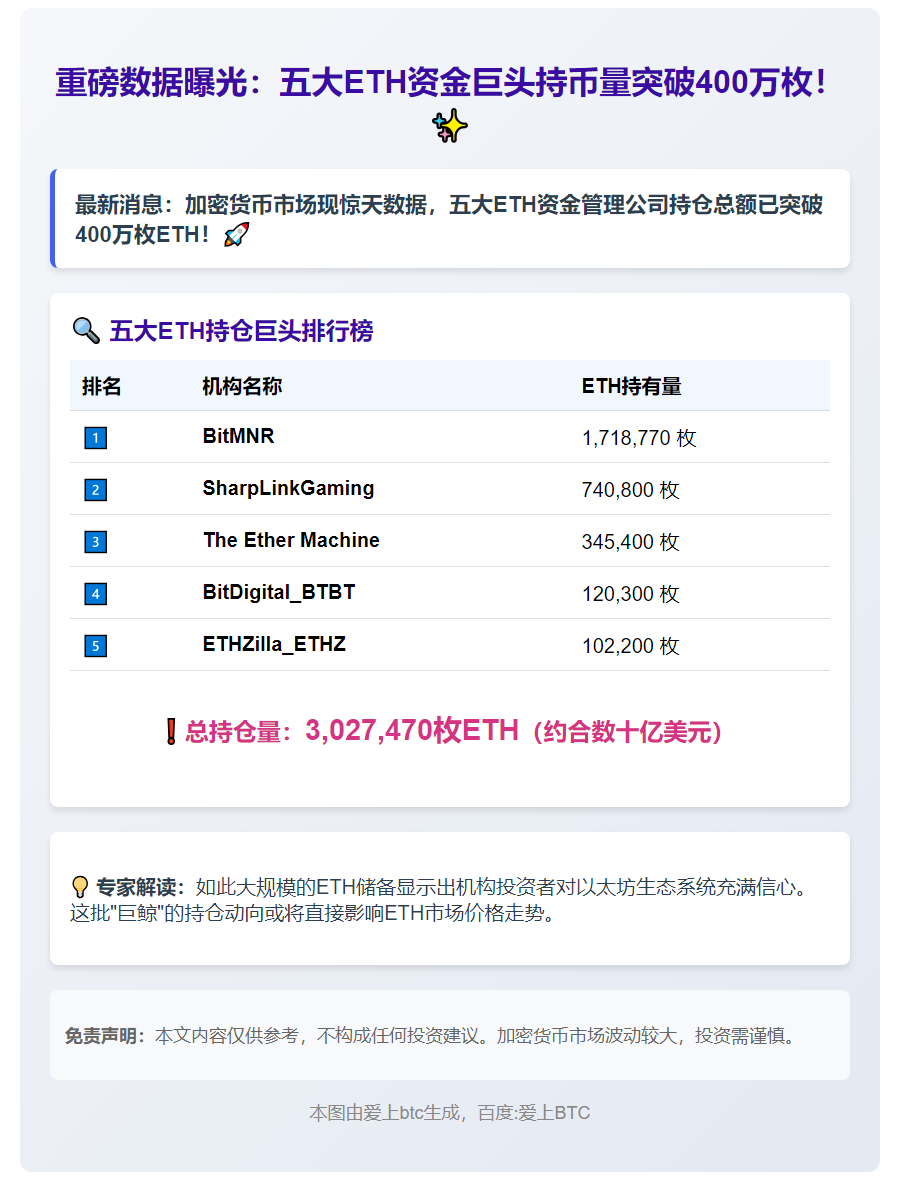Screen dimensions: 900x1204
Task: Click the magnifying glass icon beside ranking title
Action: coord(86,330)
